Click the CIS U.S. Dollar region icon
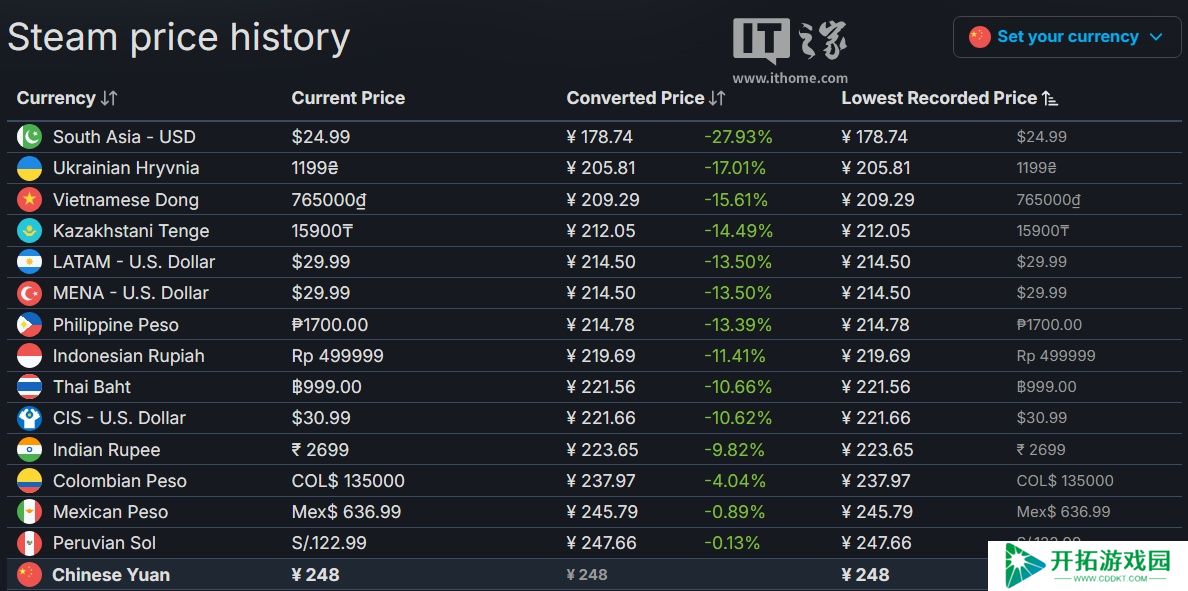The width and height of the screenshot is (1188, 591). (30, 418)
